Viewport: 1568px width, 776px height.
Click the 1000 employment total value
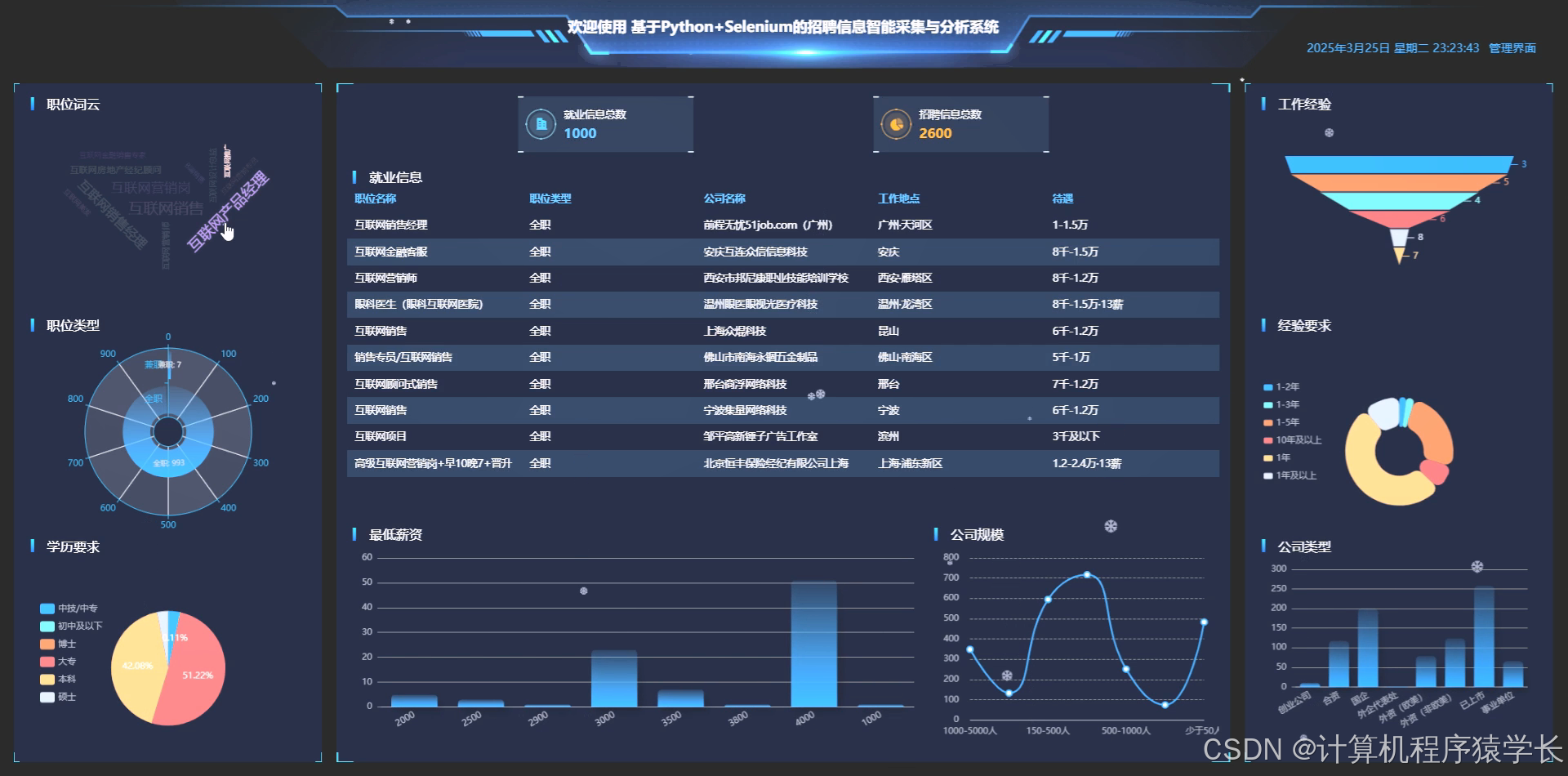click(x=580, y=133)
